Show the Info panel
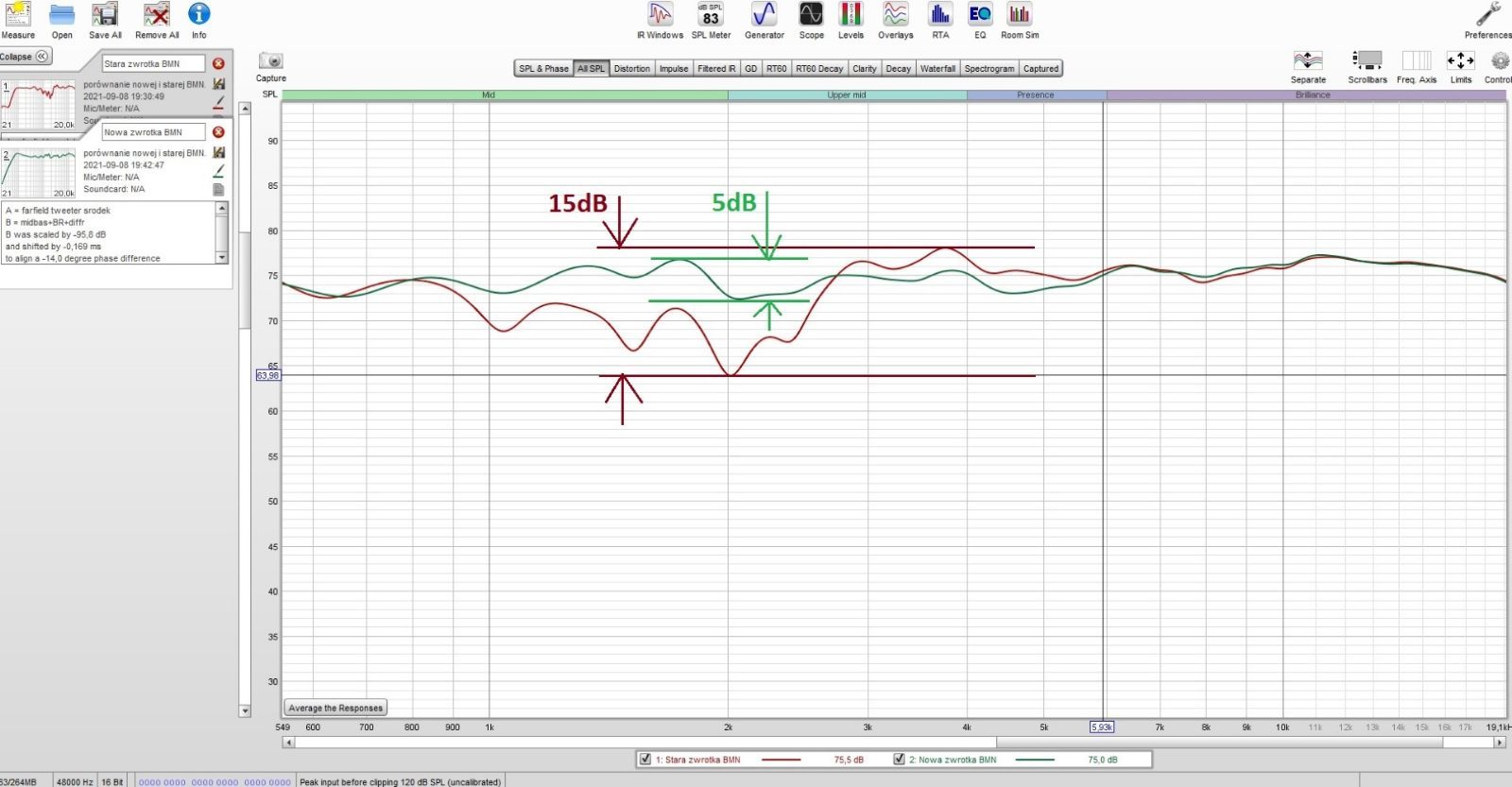This screenshot has height=787, width=1512. coord(198,20)
